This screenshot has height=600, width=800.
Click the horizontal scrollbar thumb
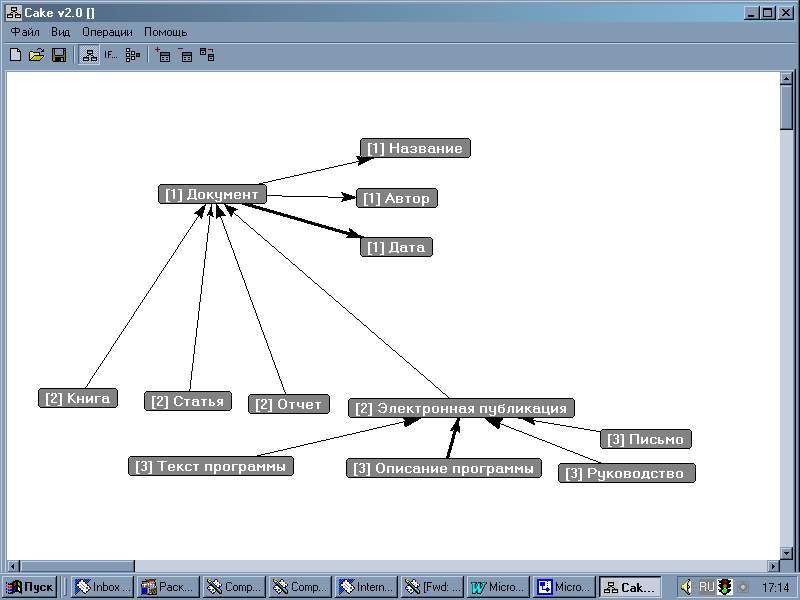(78, 566)
